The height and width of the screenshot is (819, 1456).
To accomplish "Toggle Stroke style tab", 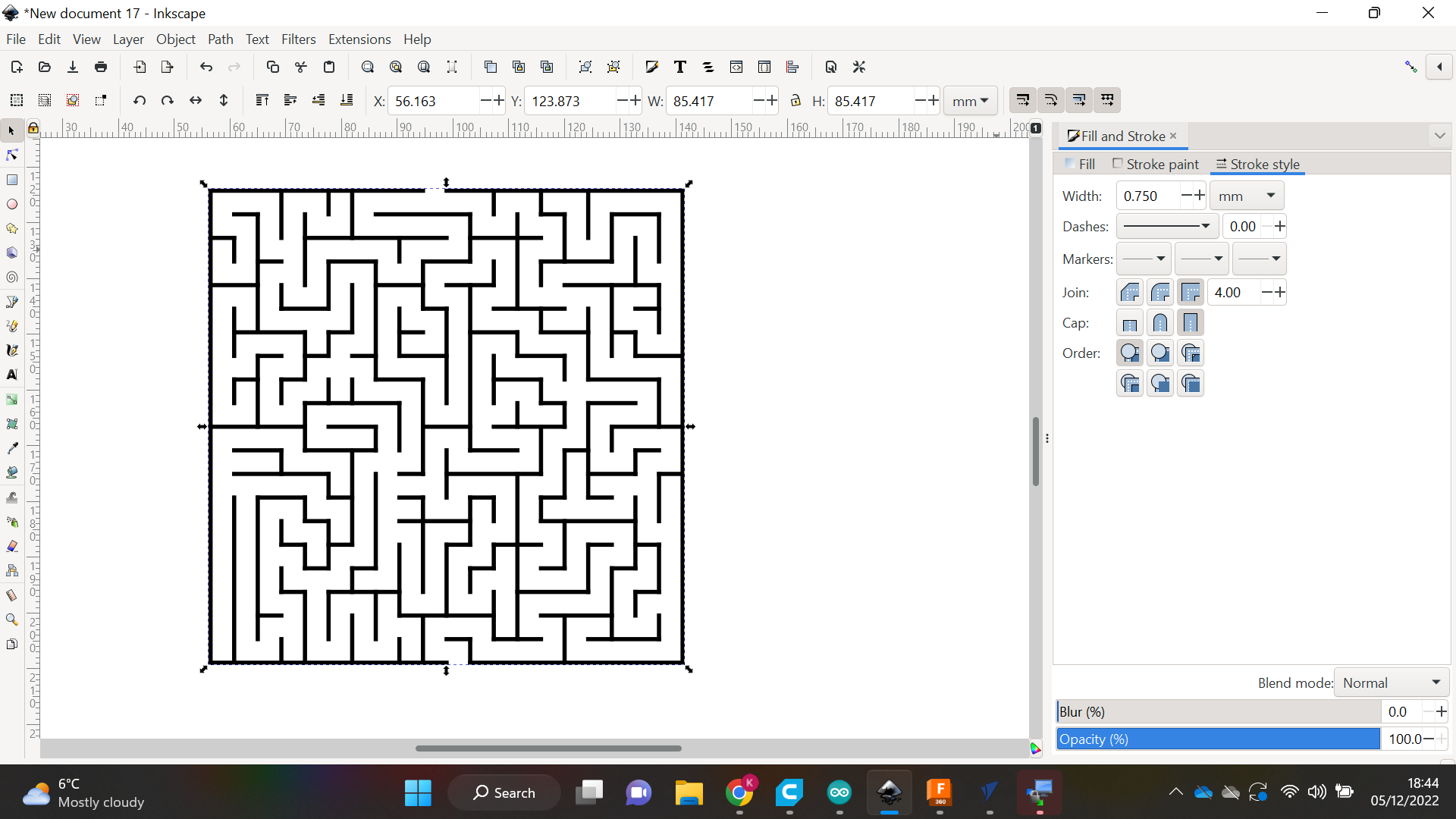I will tap(1258, 164).
